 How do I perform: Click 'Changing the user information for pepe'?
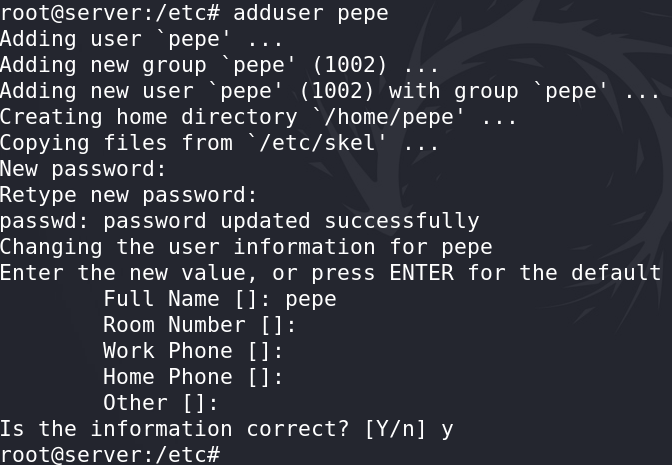click(246, 247)
